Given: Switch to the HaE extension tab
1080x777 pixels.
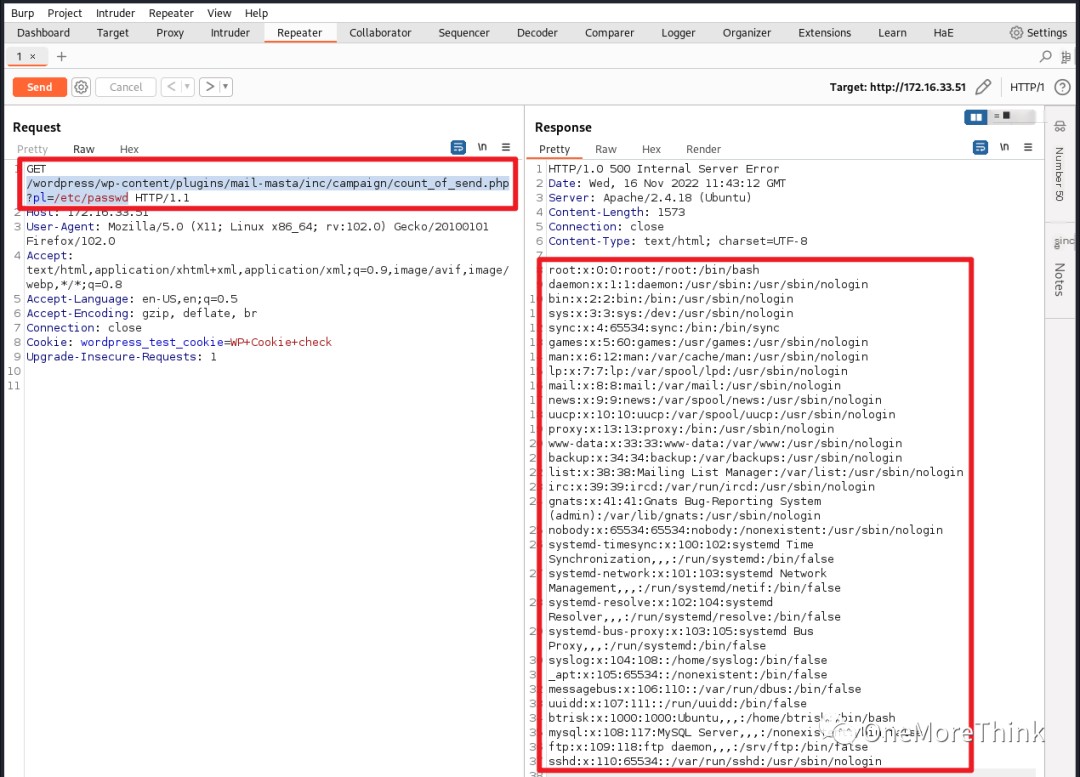Looking at the screenshot, I should [x=943, y=32].
